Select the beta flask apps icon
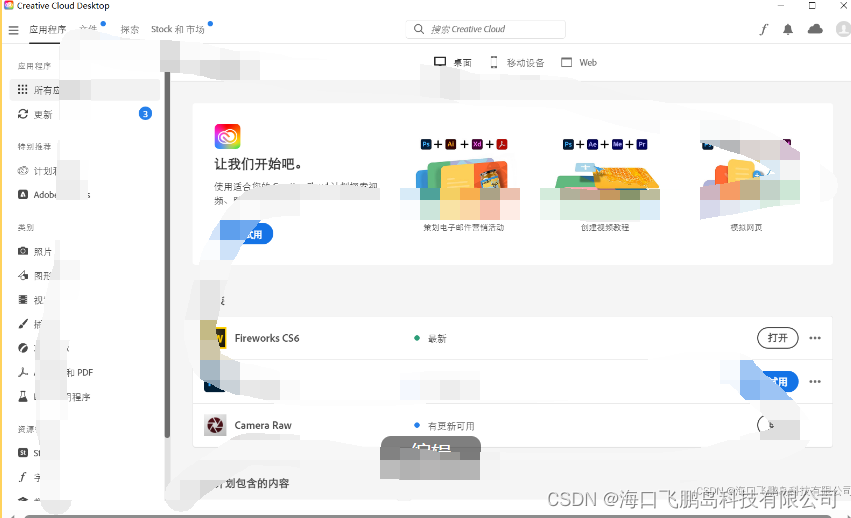 [x=23, y=396]
